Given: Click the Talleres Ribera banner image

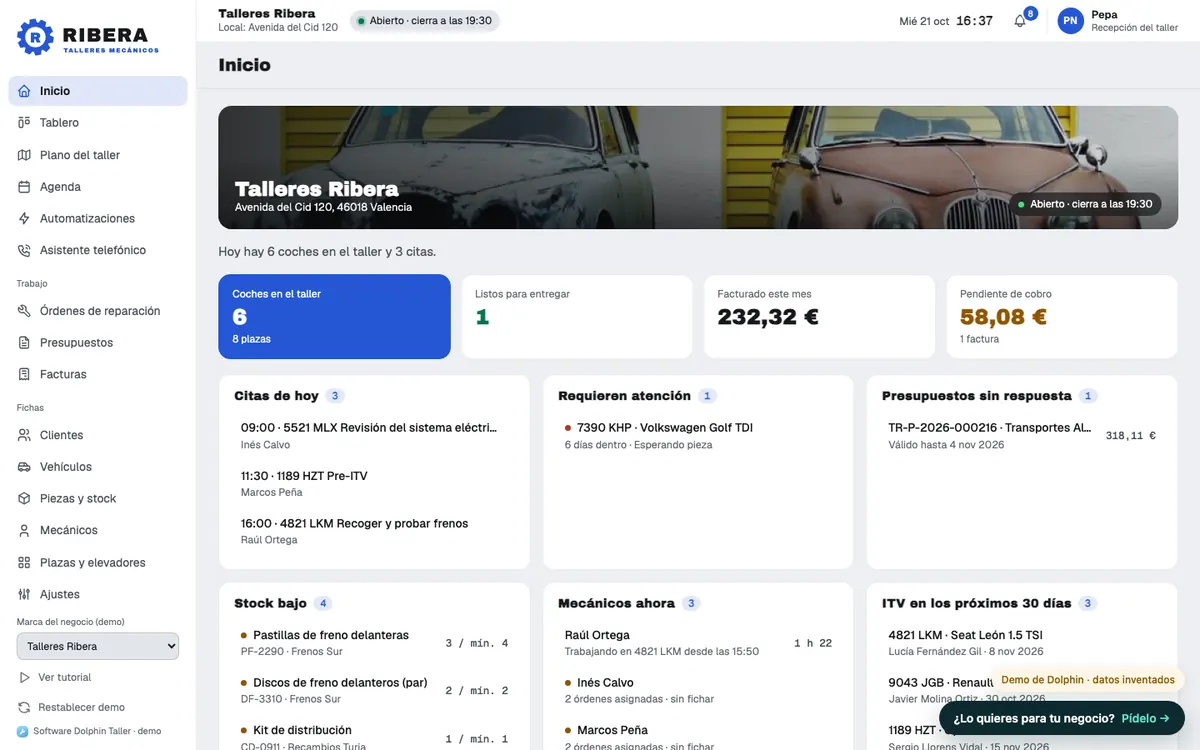Looking at the screenshot, I should click(x=698, y=168).
